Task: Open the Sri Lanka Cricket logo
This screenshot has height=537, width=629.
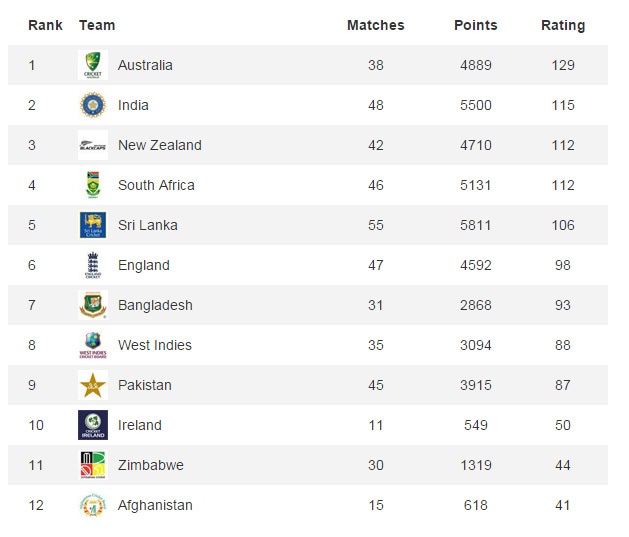Action: click(x=93, y=225)
